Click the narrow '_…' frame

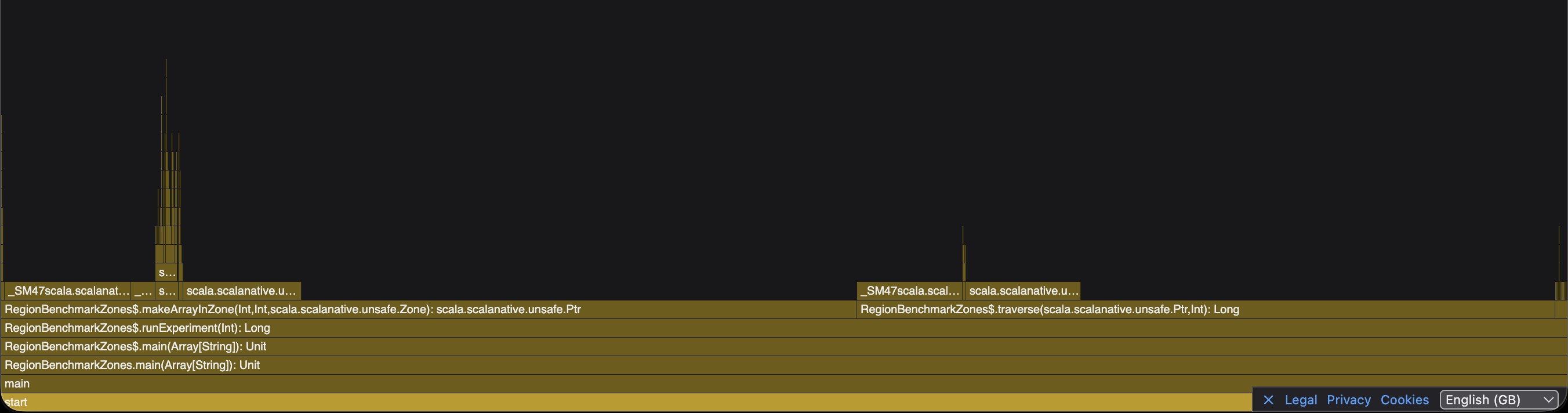tap(143, 291)
